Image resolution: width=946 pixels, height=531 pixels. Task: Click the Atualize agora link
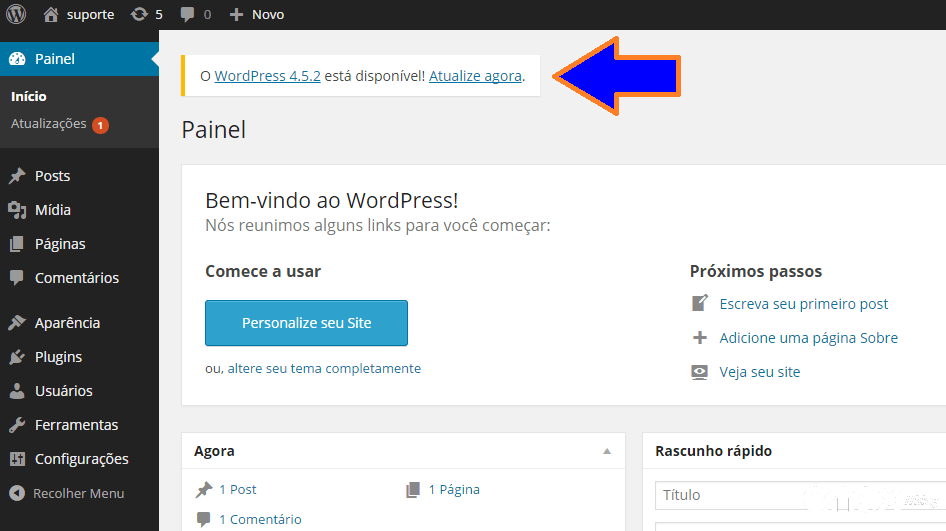pos(475,76)
